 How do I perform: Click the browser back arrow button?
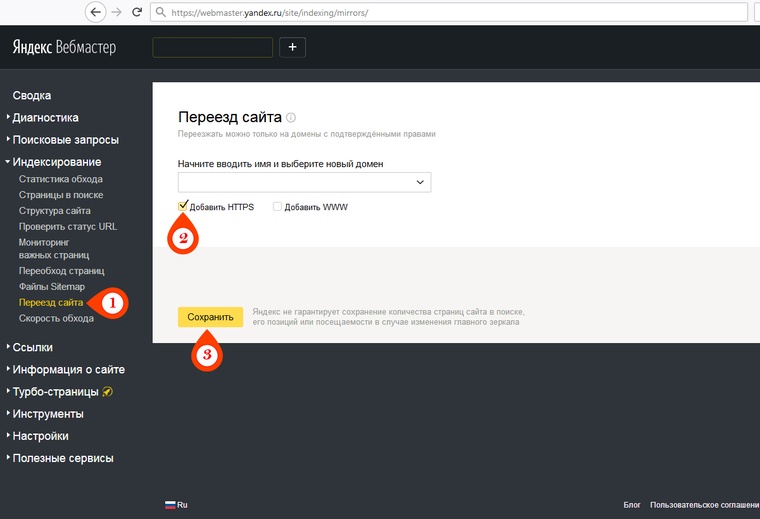tap(96, 12)
